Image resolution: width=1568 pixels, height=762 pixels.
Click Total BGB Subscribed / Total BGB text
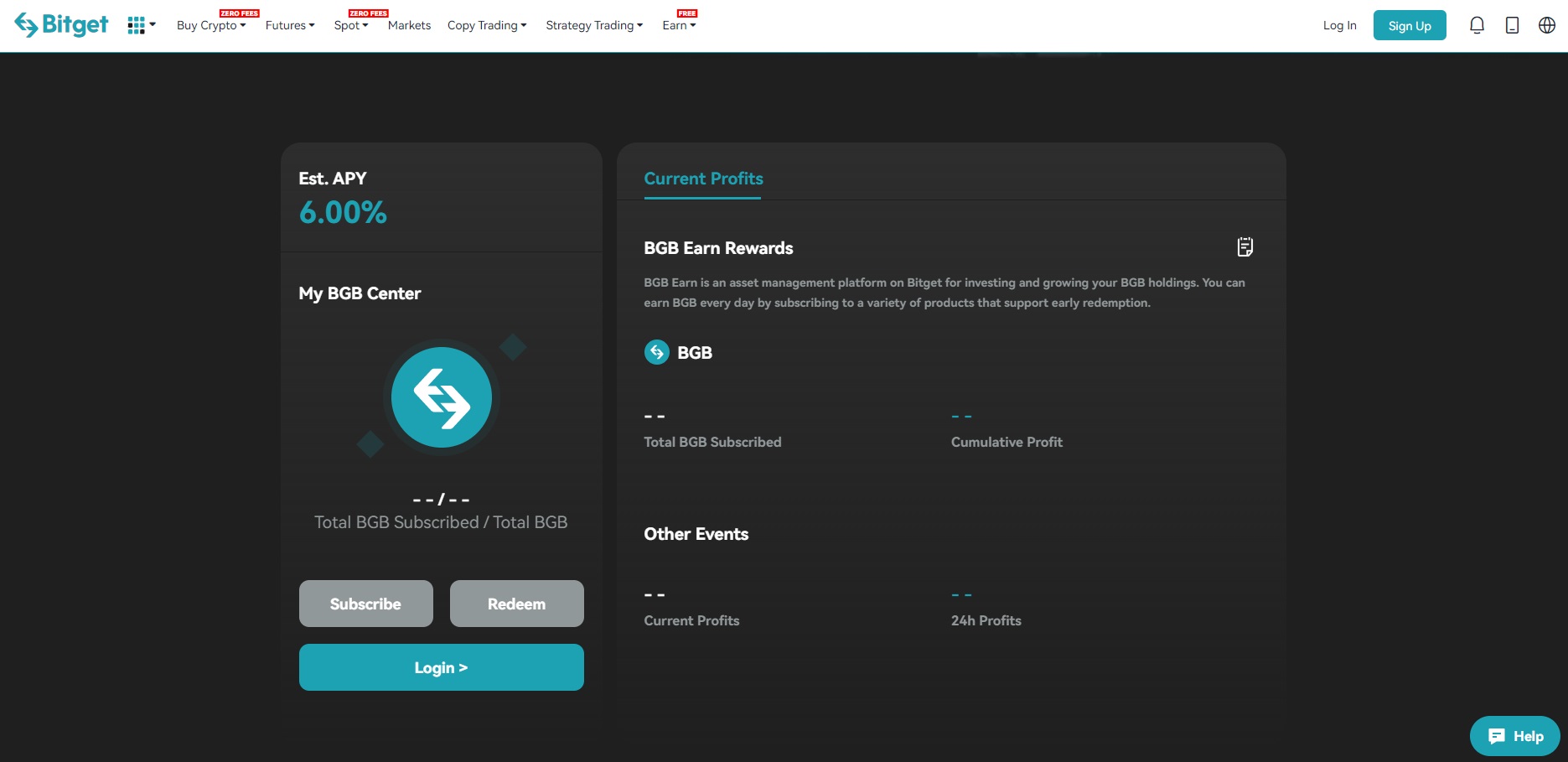coord(441,522)
